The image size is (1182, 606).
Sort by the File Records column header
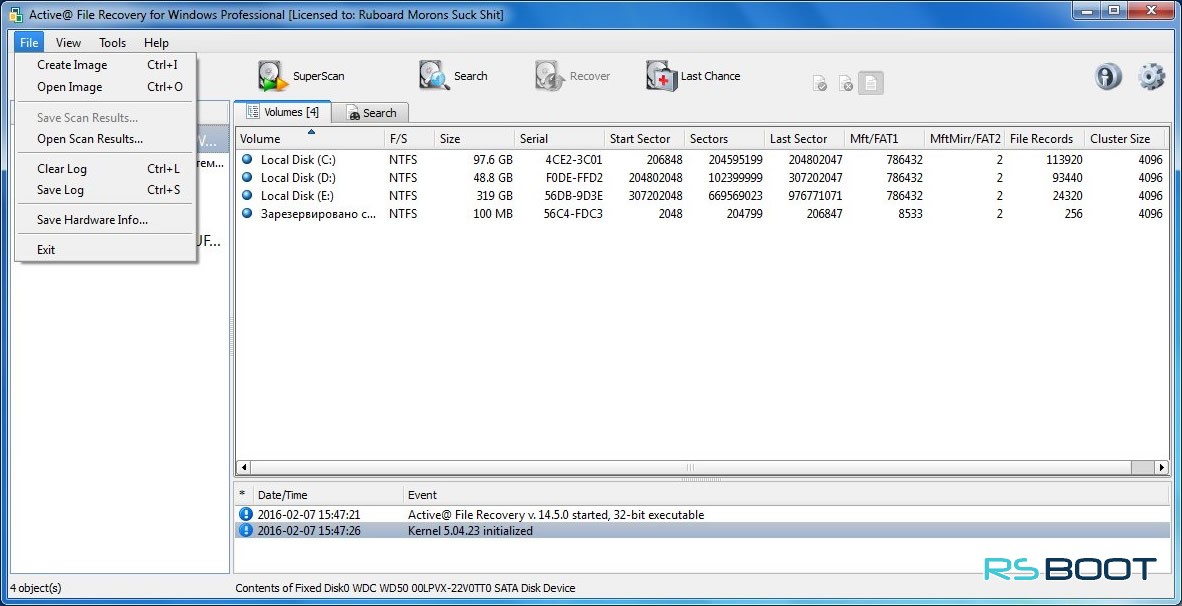coord(1045,139)
